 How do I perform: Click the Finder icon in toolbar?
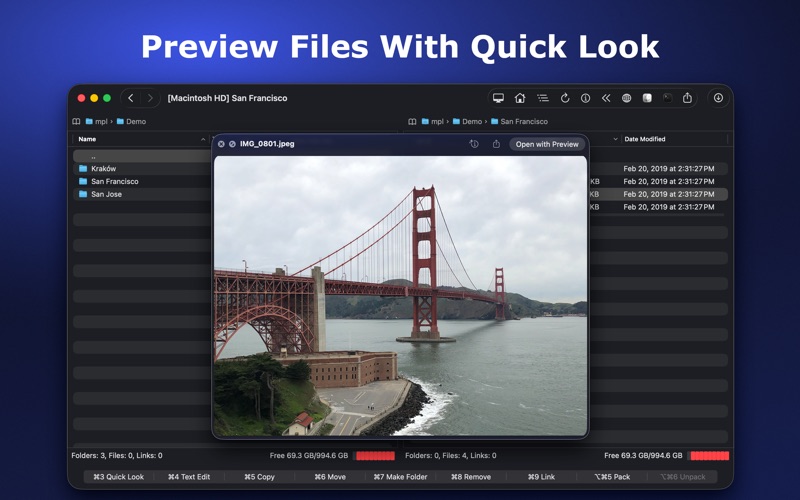coord(647,98)
